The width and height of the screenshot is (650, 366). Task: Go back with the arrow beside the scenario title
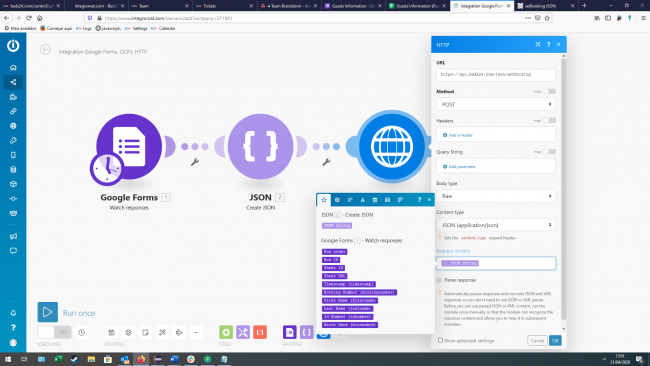tap(46, 50)
